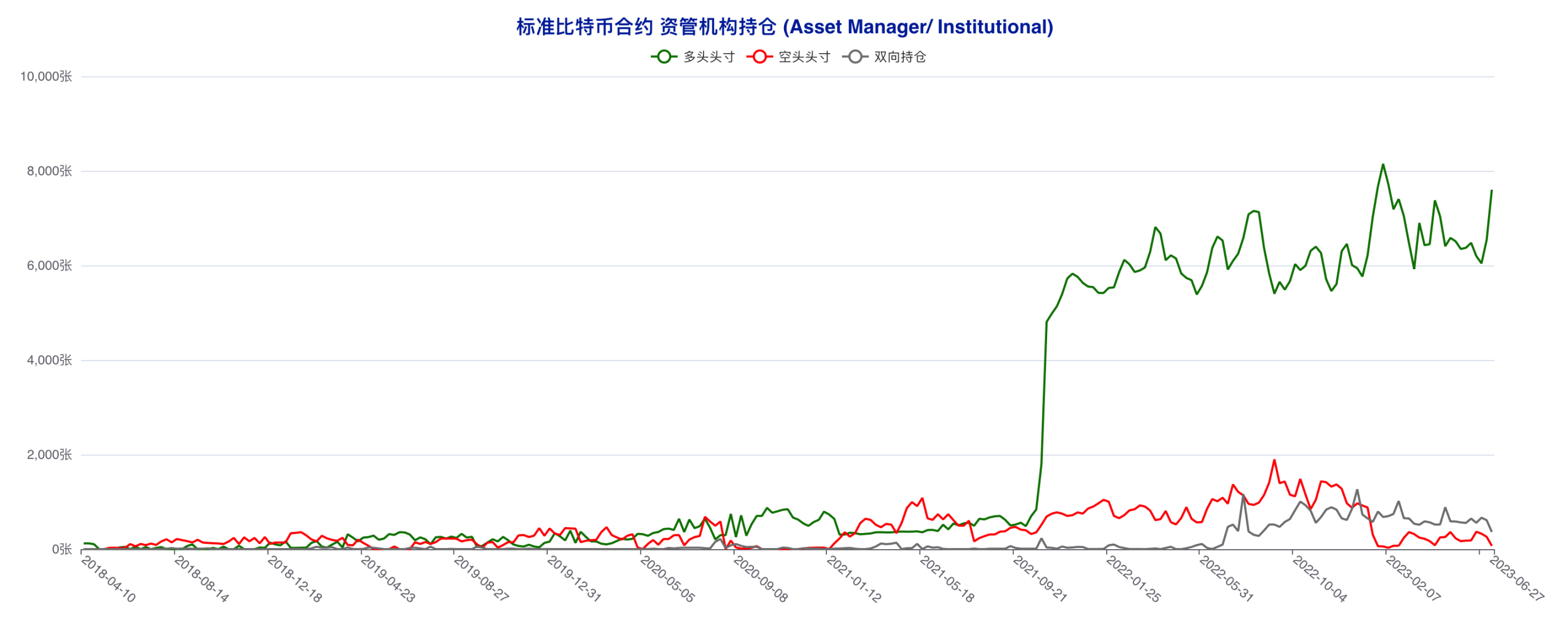Click the 10,000张 y-axis label
Image resolution: width=1568 pixels, height=619 pixels.
[x=47, y=76]
